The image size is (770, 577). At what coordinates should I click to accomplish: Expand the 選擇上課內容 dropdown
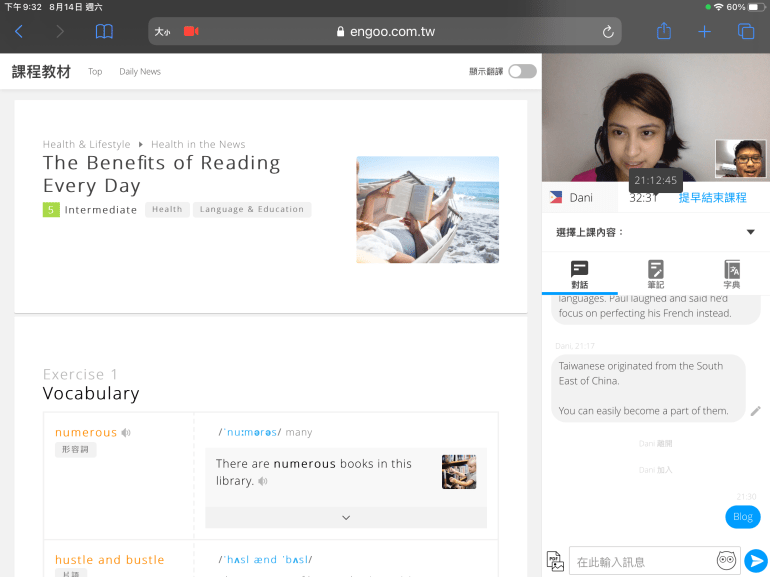pos(750,233)
